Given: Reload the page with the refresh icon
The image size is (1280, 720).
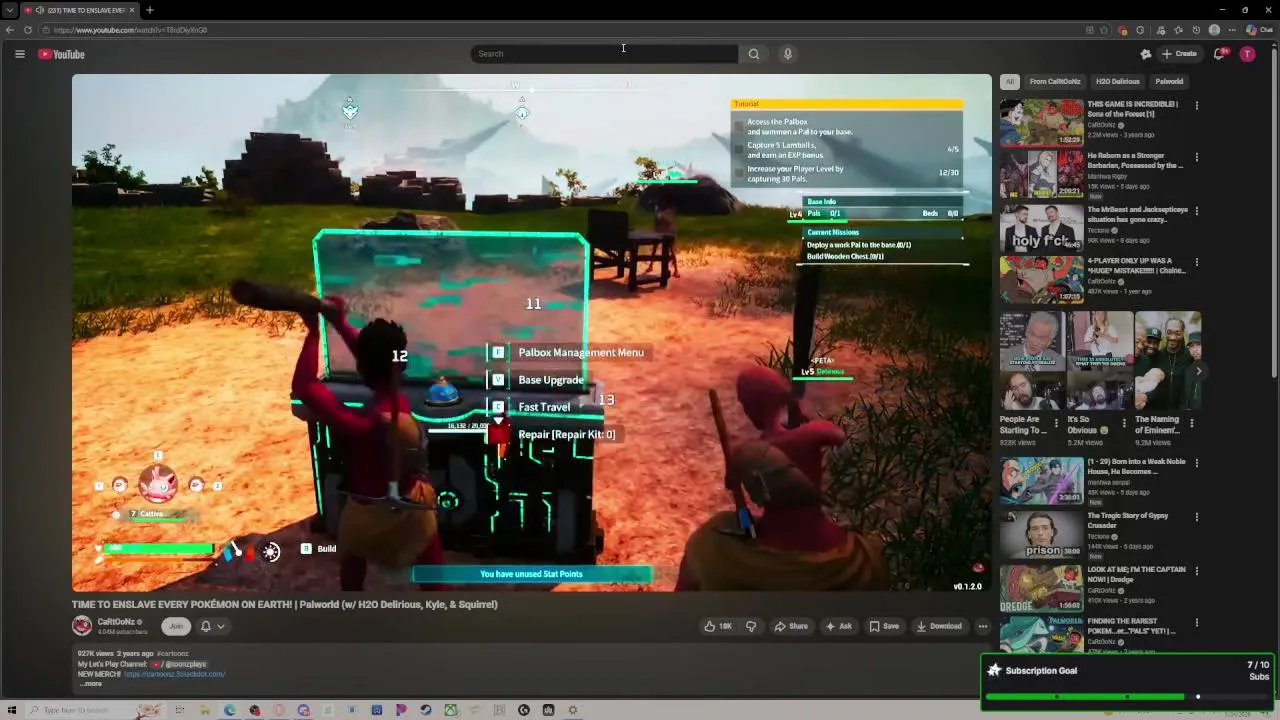Looking at the screenshot, I should [x=28, y=30].
